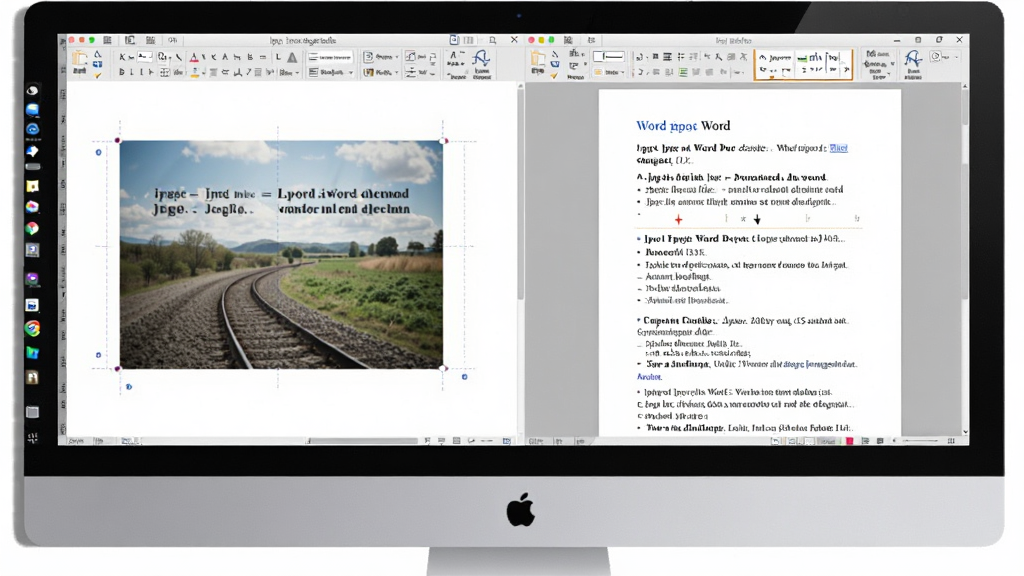1024x576 pixels.
Task: Click the gold checkmark icon below left window Paste
Action: click(98, 76)
